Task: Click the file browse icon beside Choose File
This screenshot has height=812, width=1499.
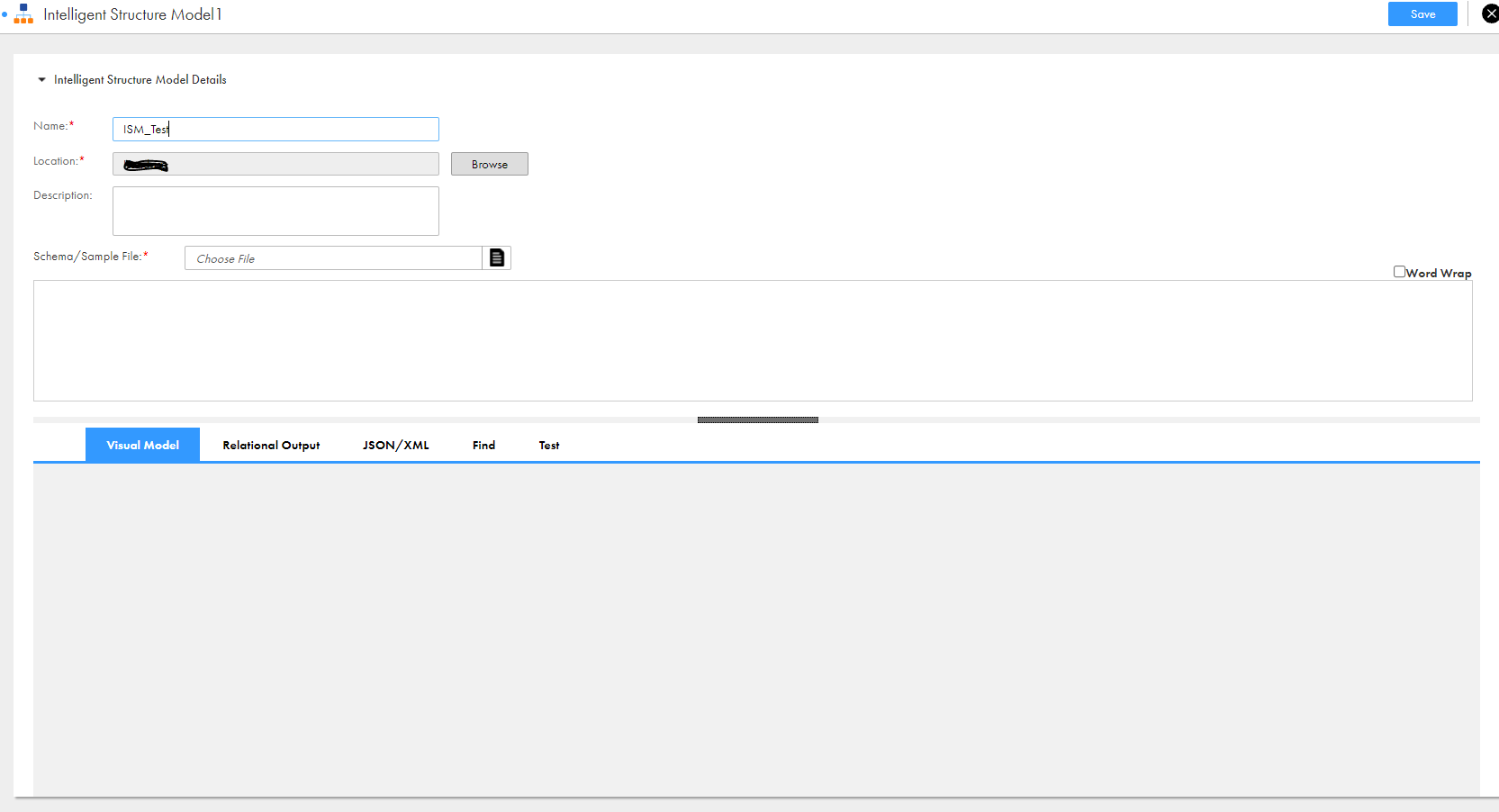Action: point(497,258)
